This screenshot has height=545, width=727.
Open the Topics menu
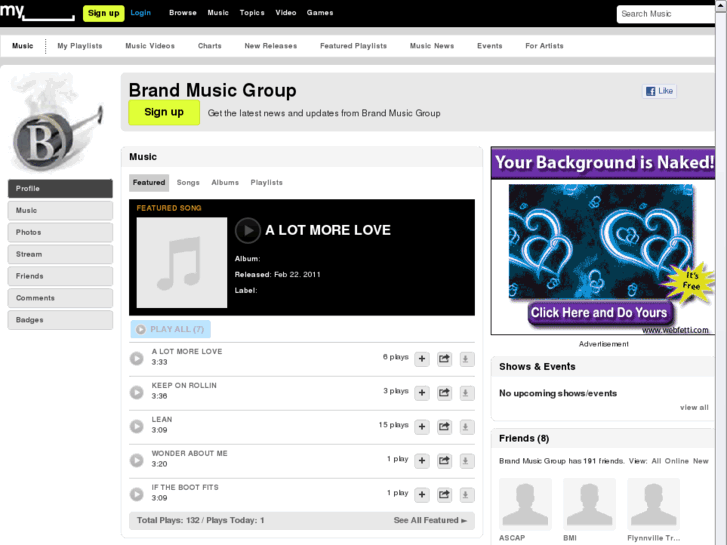click(252, 13)
